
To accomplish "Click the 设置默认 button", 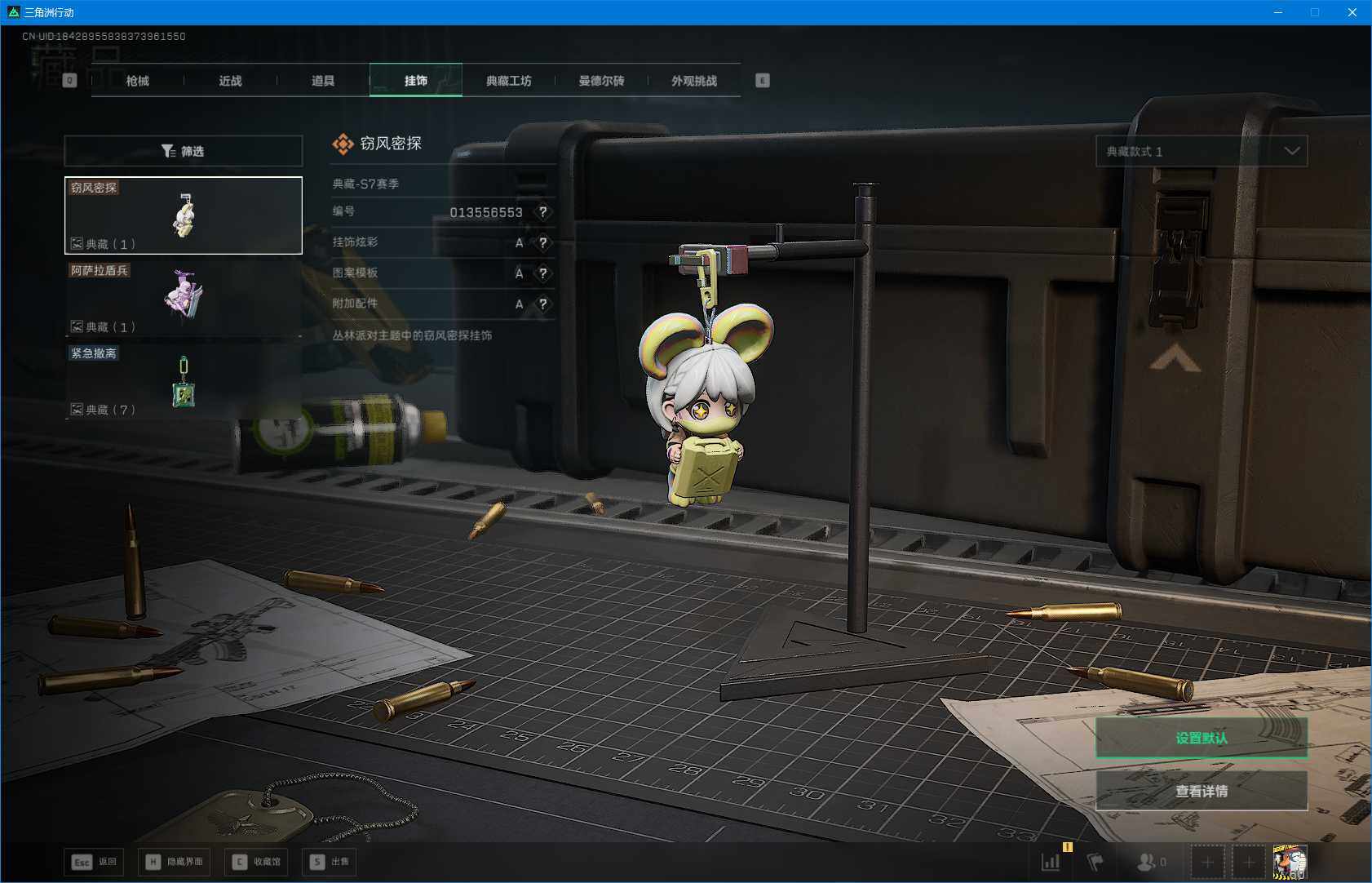I will 1202,738.
